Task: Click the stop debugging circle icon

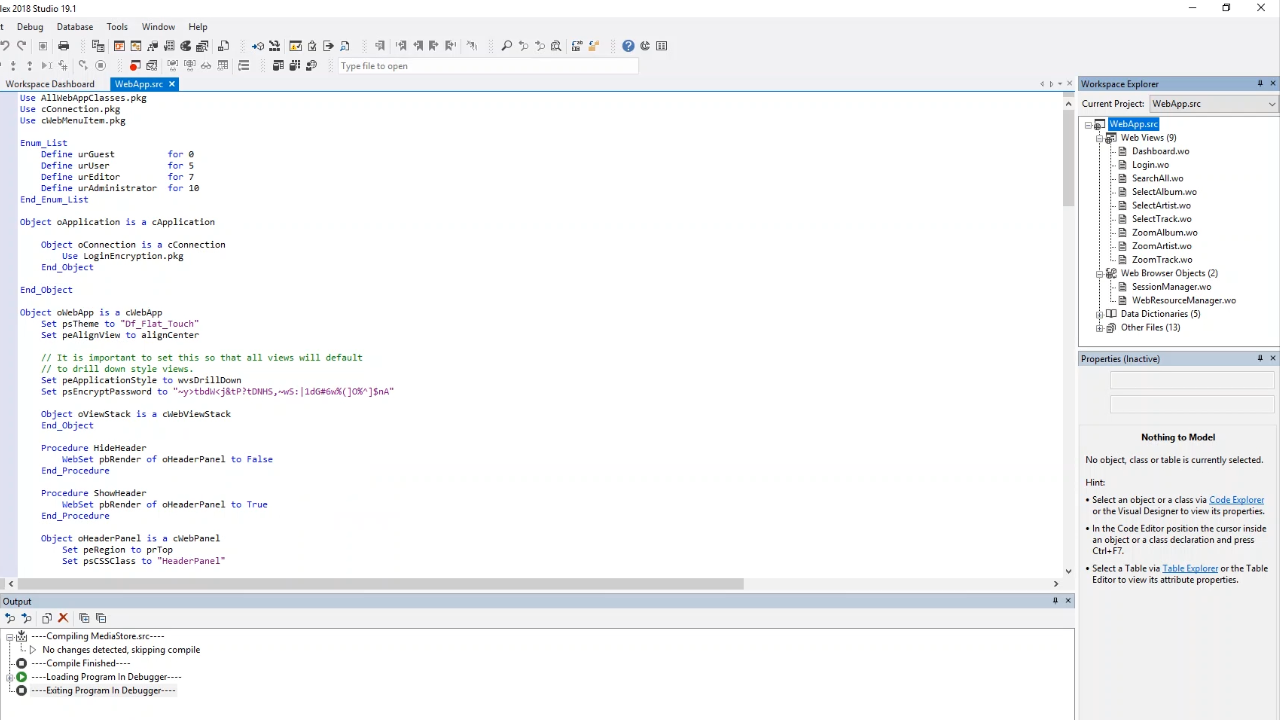Action: (100, 66)
